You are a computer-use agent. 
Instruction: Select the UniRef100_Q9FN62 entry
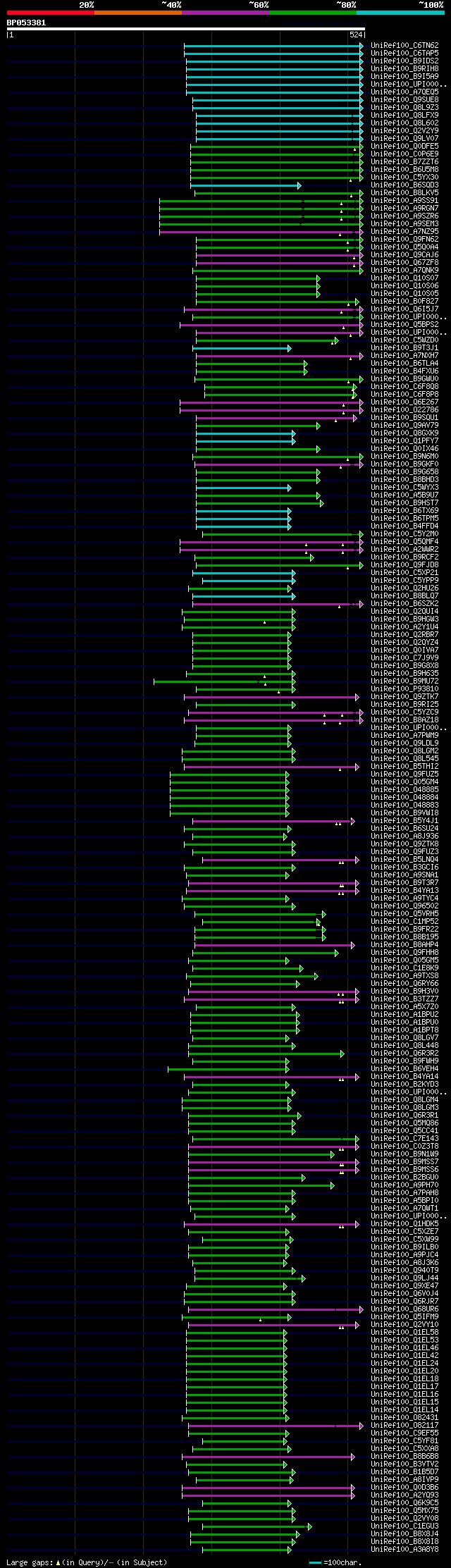click(x=404, y=240)
